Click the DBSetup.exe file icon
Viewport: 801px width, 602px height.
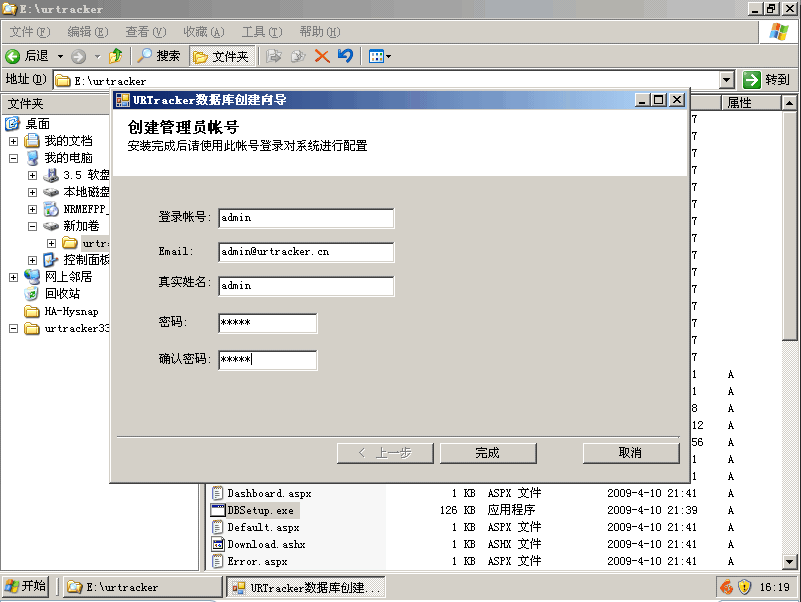tap(218, 510)
